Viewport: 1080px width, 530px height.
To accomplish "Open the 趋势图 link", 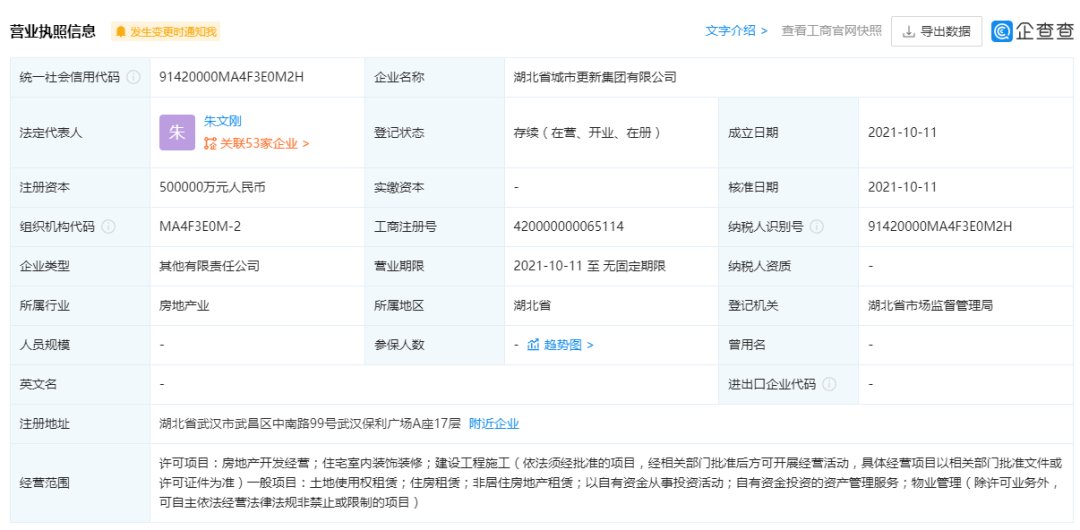I will pyautogui.click(x=568, y=345).
